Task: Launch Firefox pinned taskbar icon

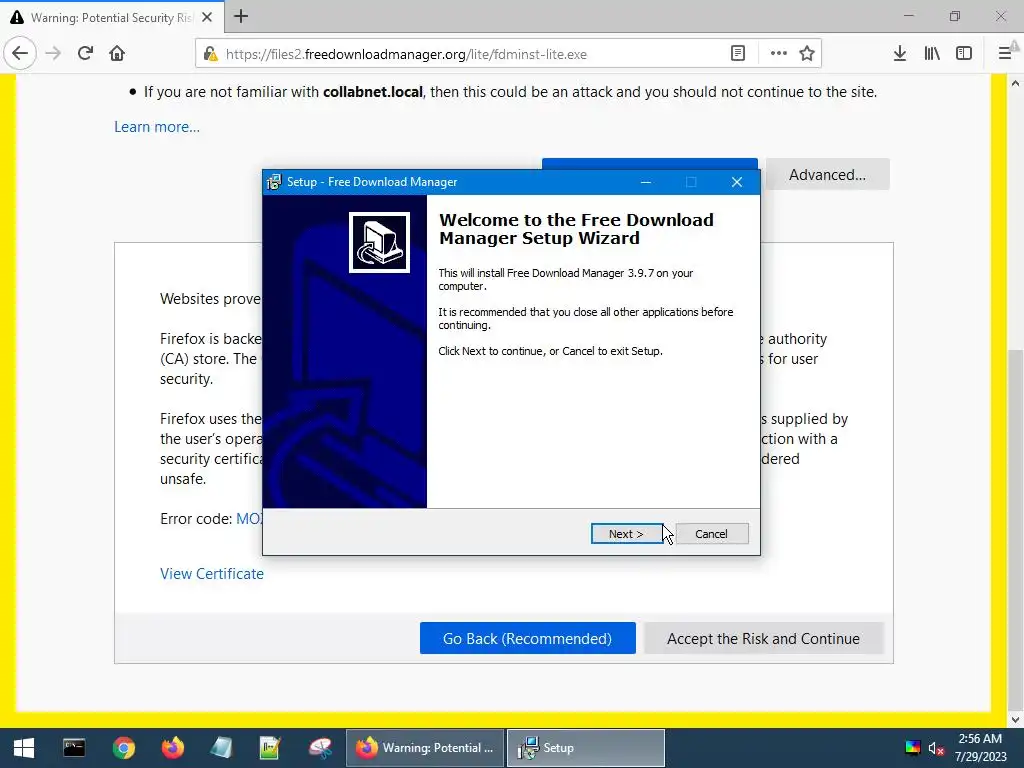Action: 172,748
